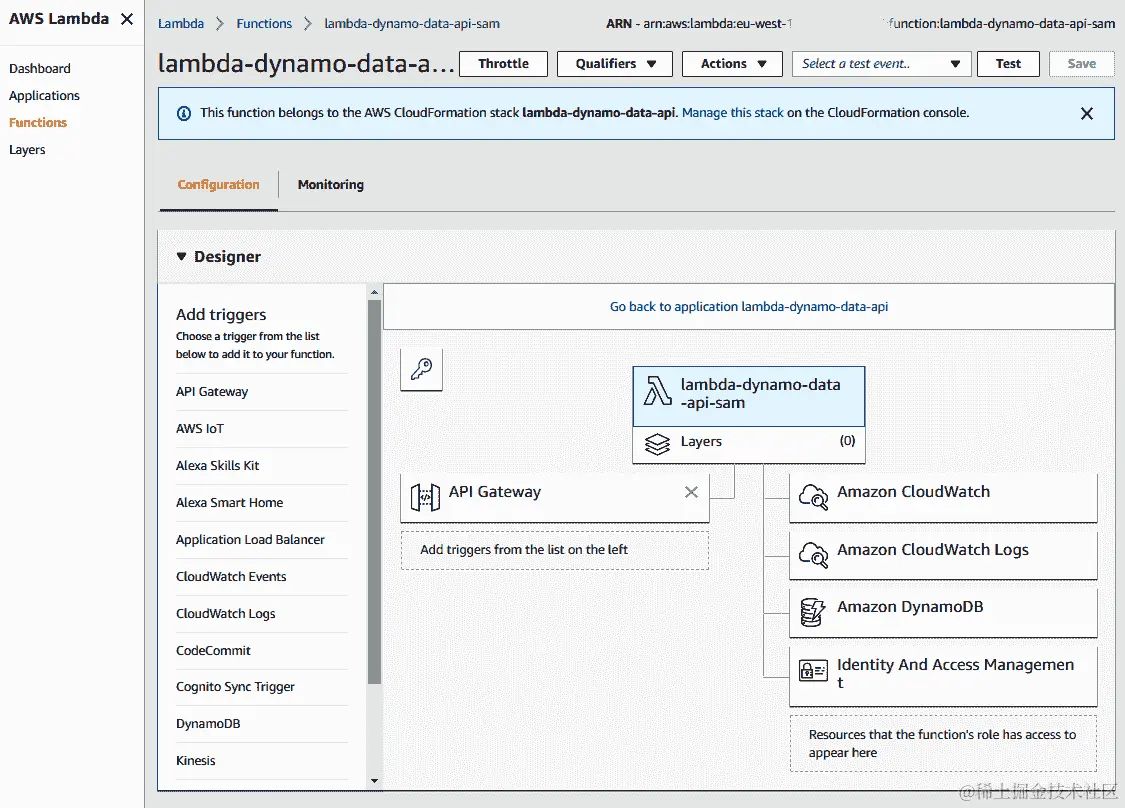The image size is (1125, 808).
Task: Select the Identity And Access Management box
Action: pyautogui.click(x=943, y=675)
